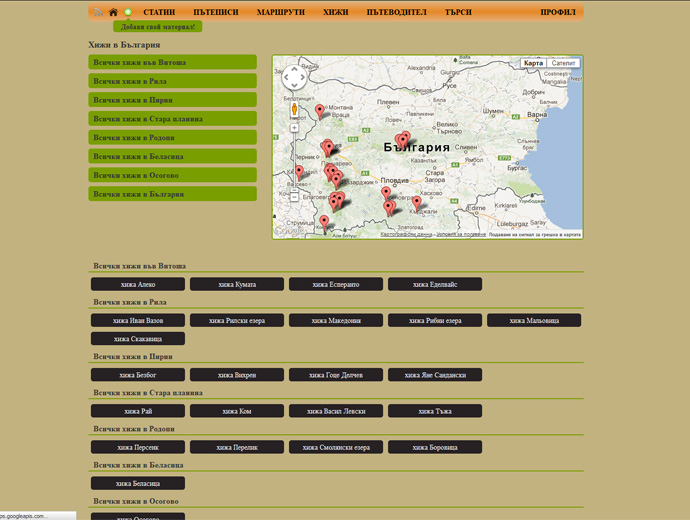Open хижа Боровица
The width and height of the screenshot is (690, 520).
click(x=435, y=447)
